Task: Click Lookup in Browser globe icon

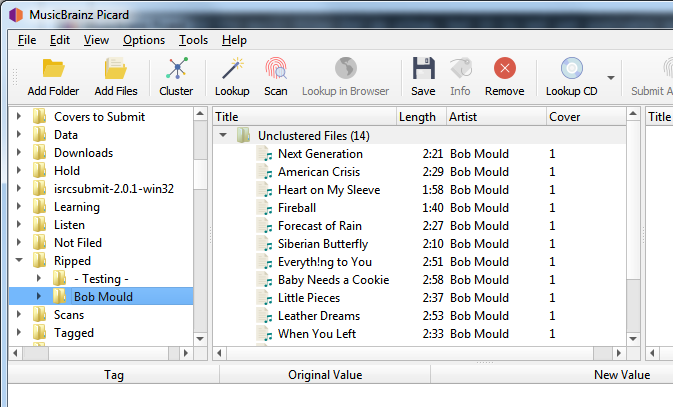Action: (x=346, y=68)
